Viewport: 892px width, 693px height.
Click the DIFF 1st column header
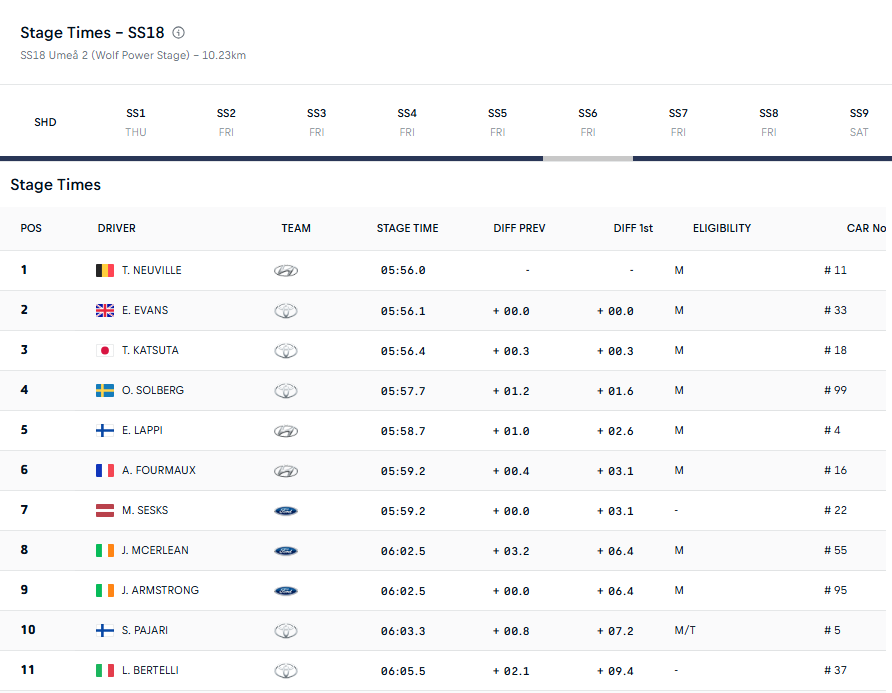(x=633, y=228)
